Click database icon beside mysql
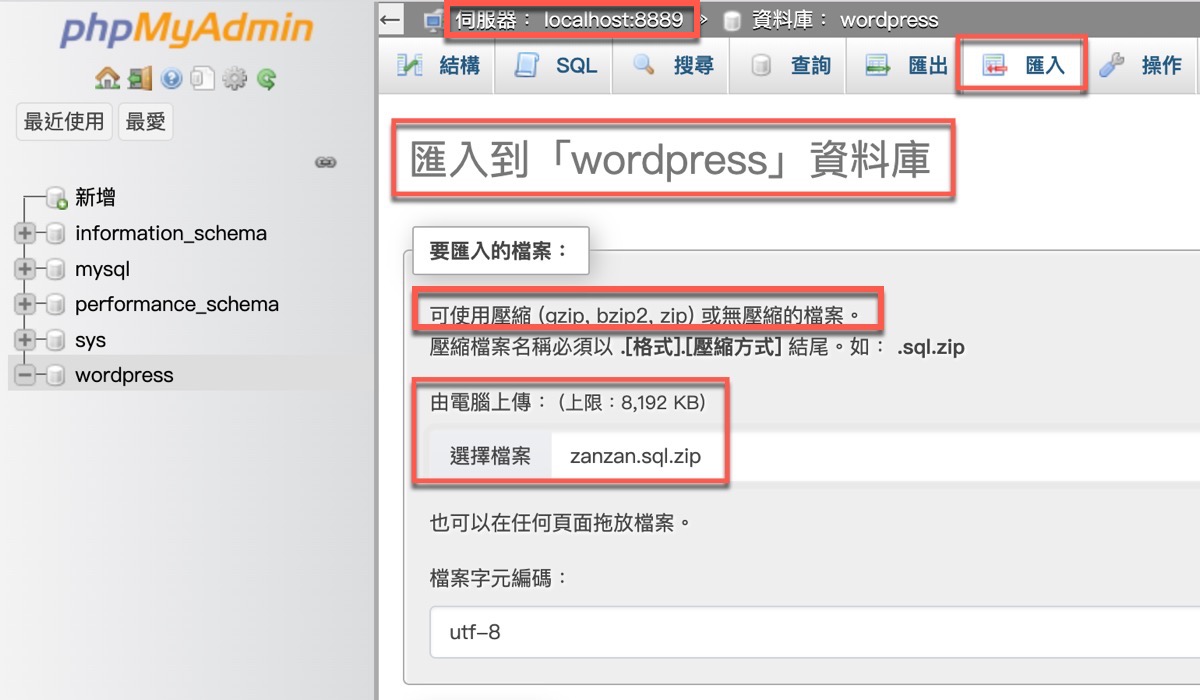The image size is (1200, 700). [x=55, y=270]
